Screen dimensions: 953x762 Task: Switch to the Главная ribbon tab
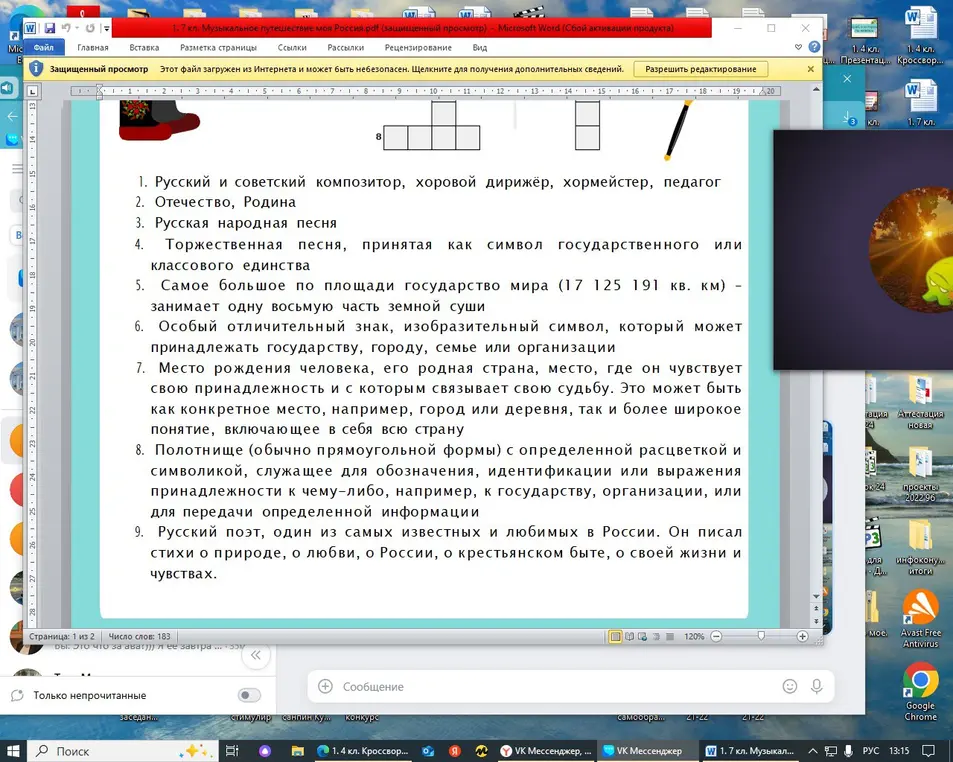(93, 47)
